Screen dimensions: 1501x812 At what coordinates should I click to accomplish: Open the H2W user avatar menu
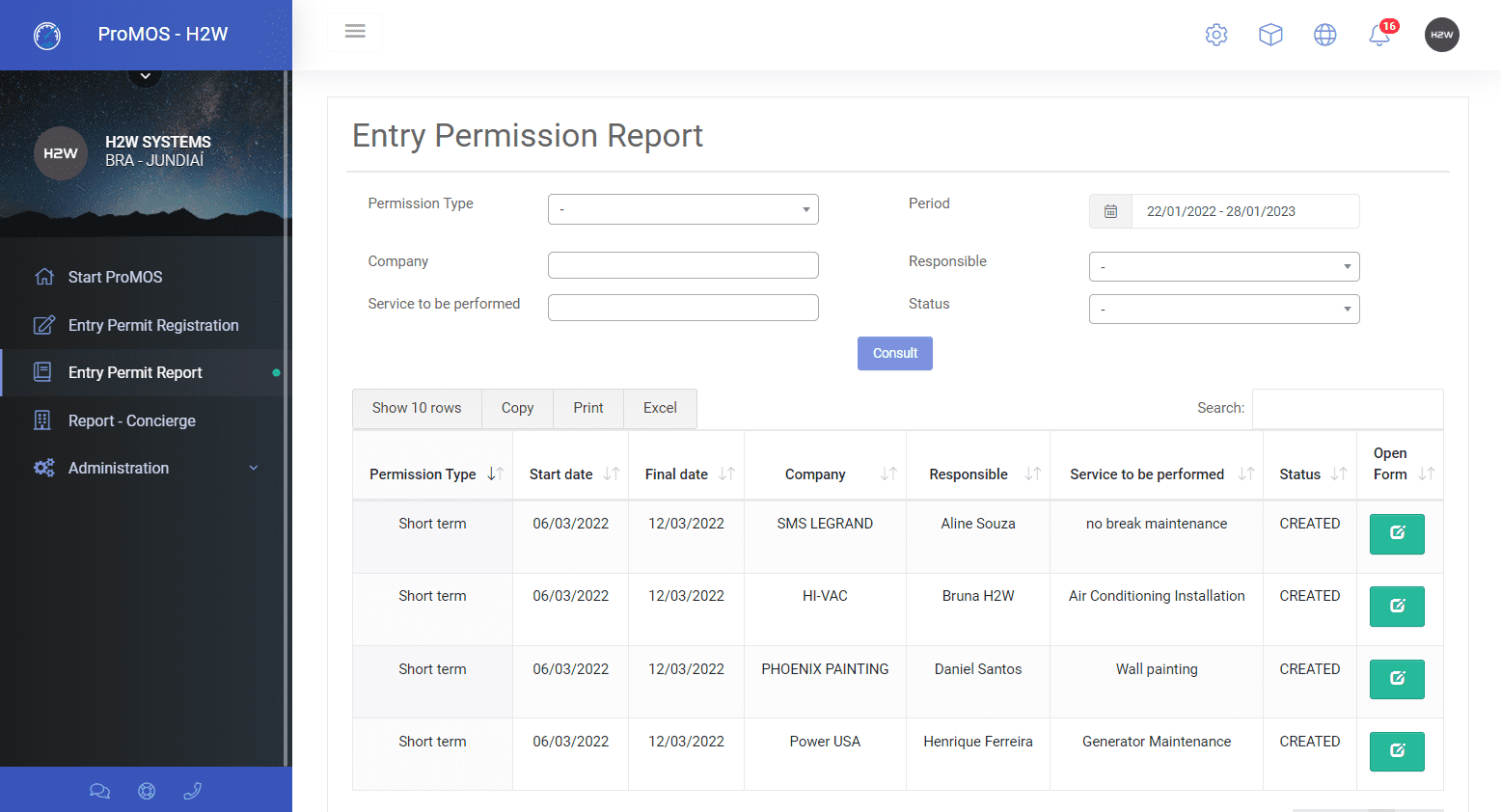[x=1441, y=35]
